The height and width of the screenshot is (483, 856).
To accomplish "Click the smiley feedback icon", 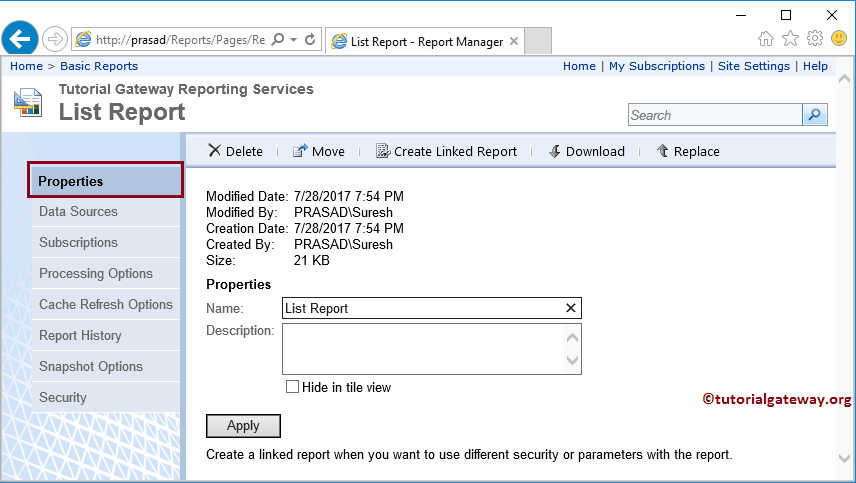I will pyautogui.click(x=839, y=38).
